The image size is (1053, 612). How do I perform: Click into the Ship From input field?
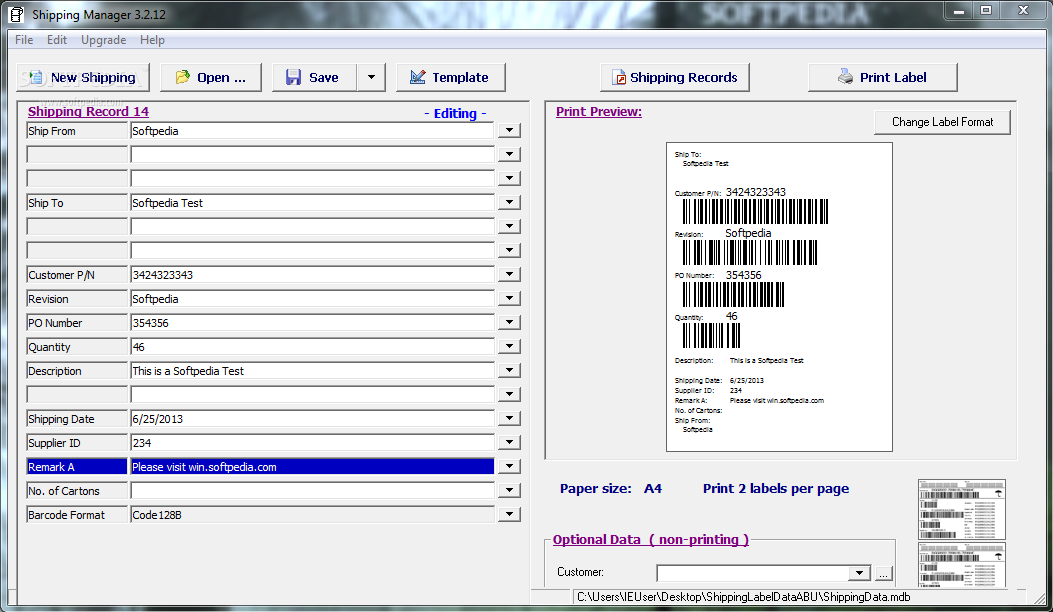(312, 130)
